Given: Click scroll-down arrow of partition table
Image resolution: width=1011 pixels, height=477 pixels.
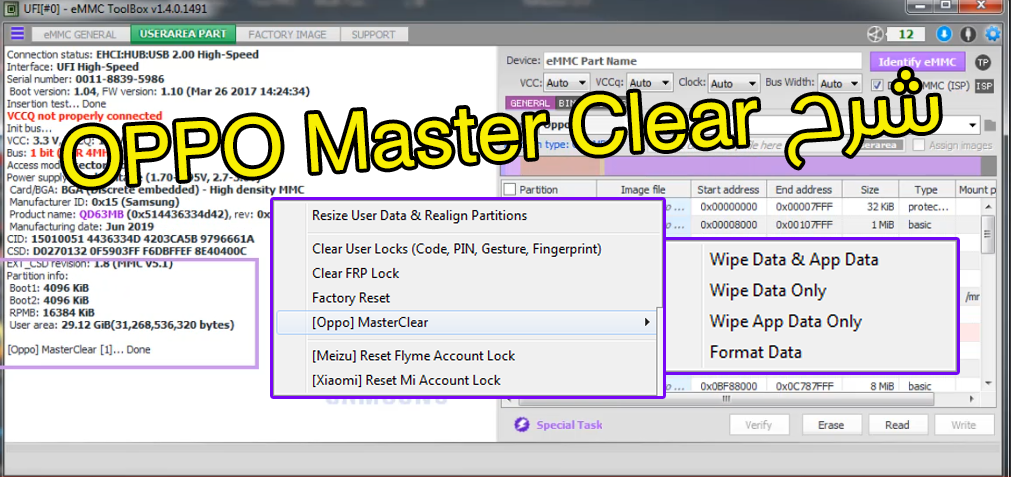Looking at the screenshot, I should [x=988, y=384].
